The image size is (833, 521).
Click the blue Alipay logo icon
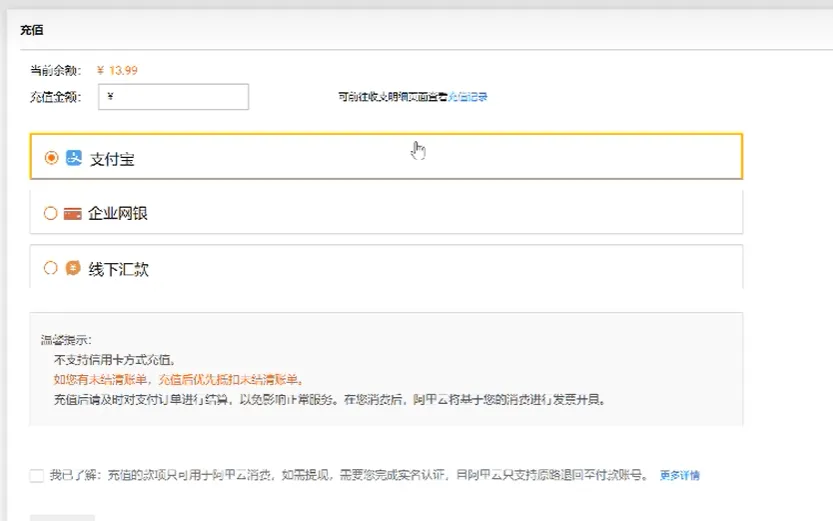[x=74, y=158]
